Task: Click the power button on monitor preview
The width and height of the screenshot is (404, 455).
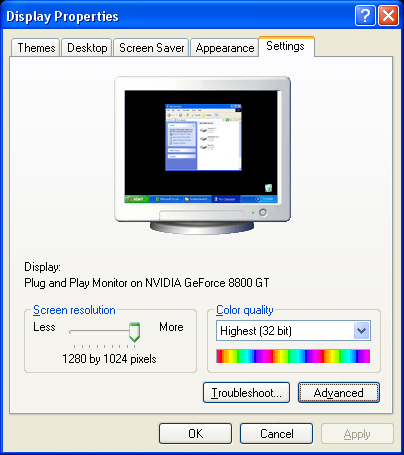Action: (263, 212)
